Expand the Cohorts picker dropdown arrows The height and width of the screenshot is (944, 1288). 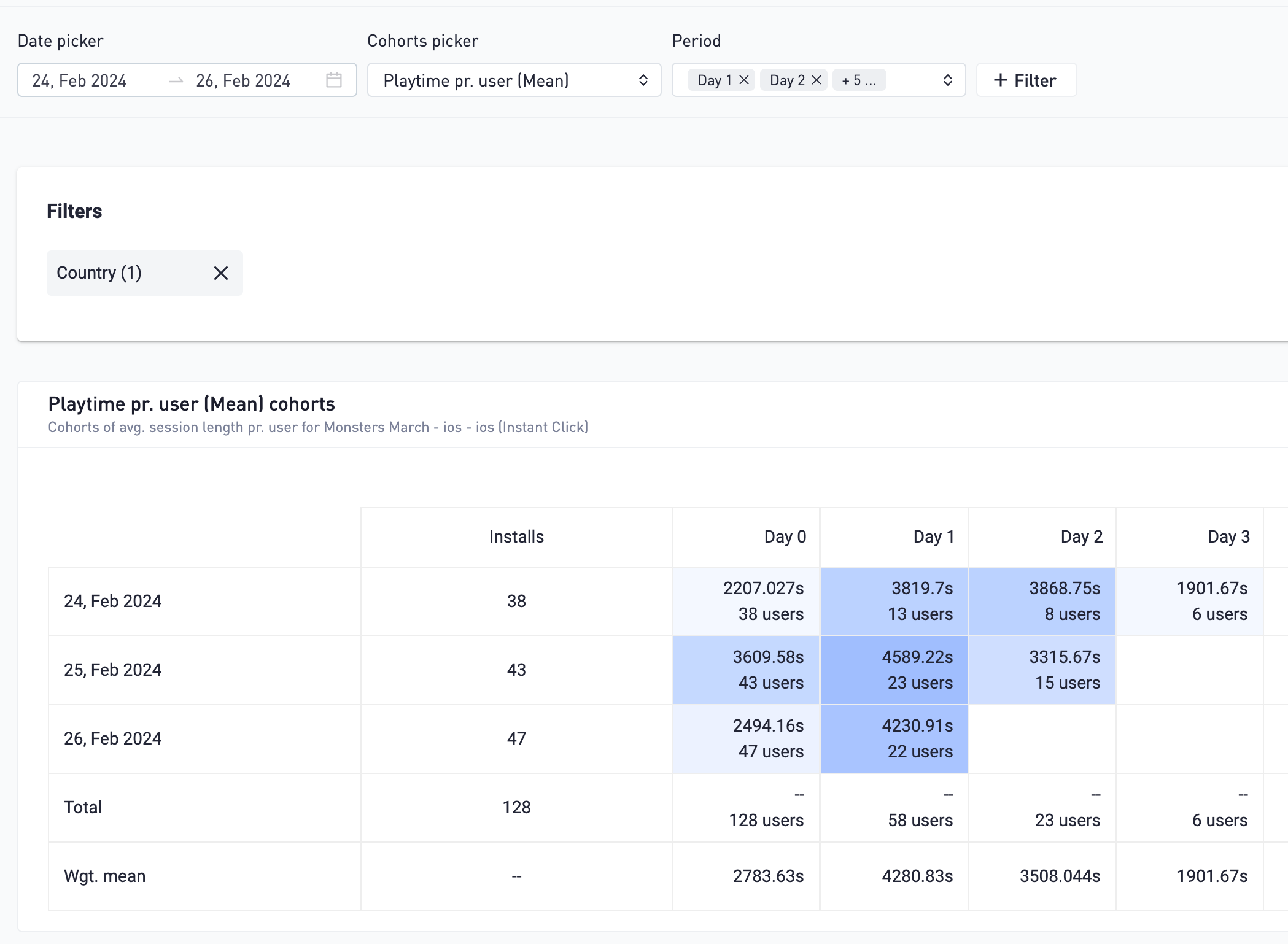tap(643, 80)
